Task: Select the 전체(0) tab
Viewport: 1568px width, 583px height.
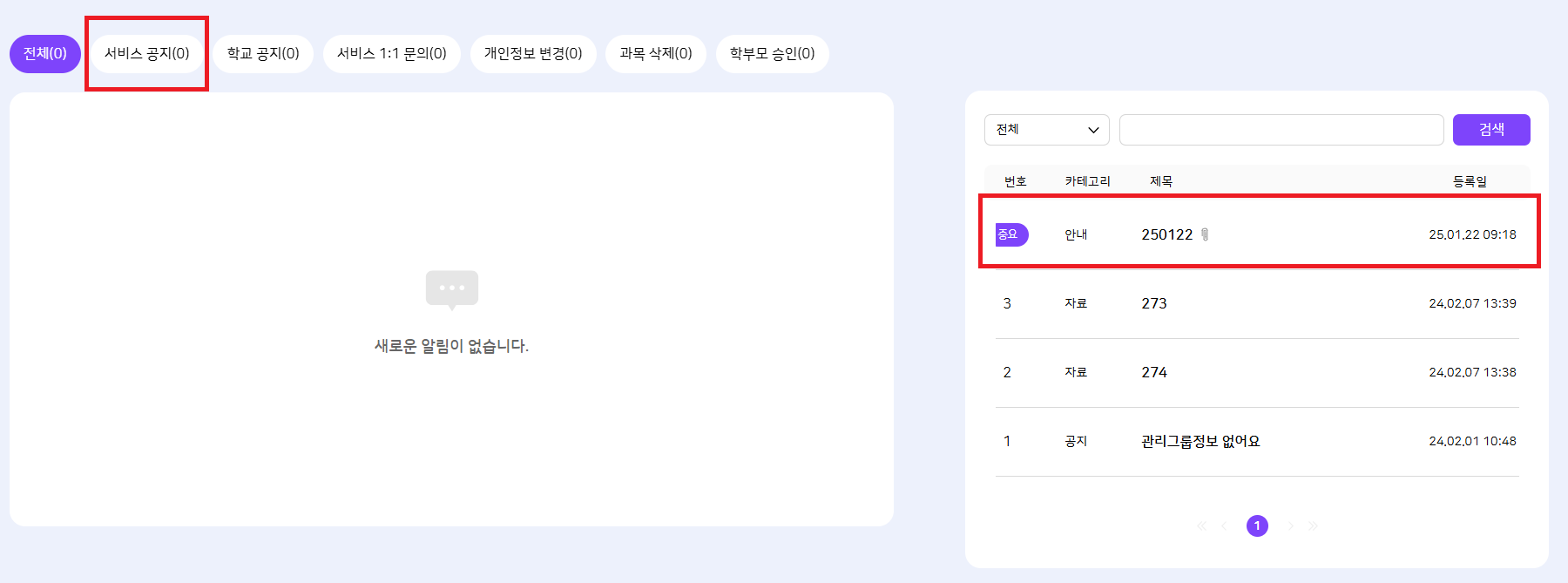Action: pyautogui.click(x=45, y=54)
